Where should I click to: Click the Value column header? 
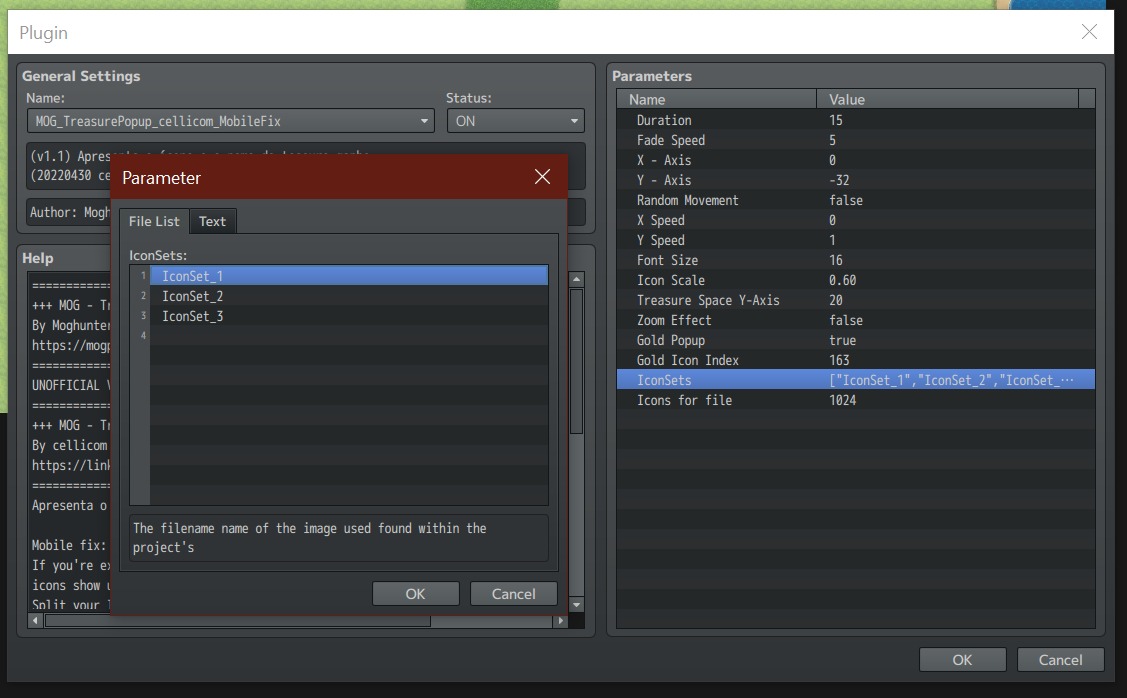click(947, 99)
